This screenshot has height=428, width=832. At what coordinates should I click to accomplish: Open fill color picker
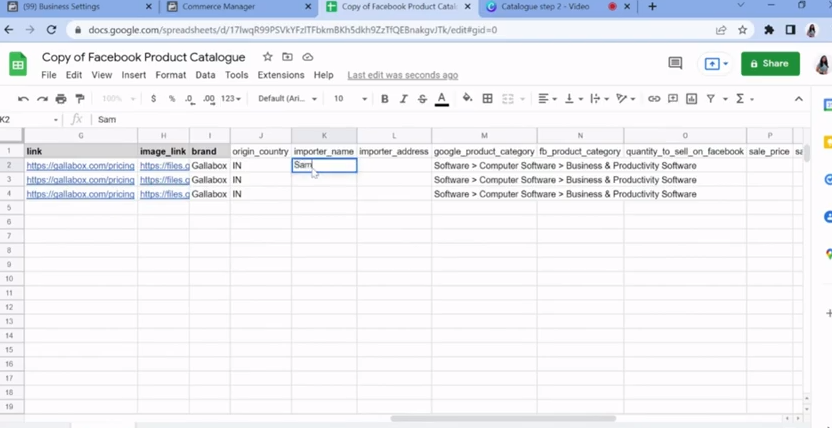(467, 99)
